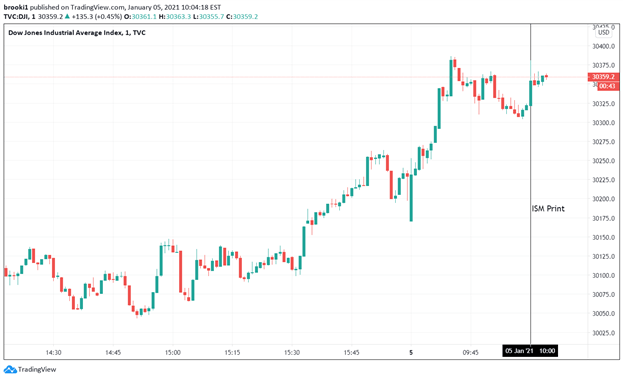Click the 05 Jan '21 10:00 time label

click(x=530, y=351)
